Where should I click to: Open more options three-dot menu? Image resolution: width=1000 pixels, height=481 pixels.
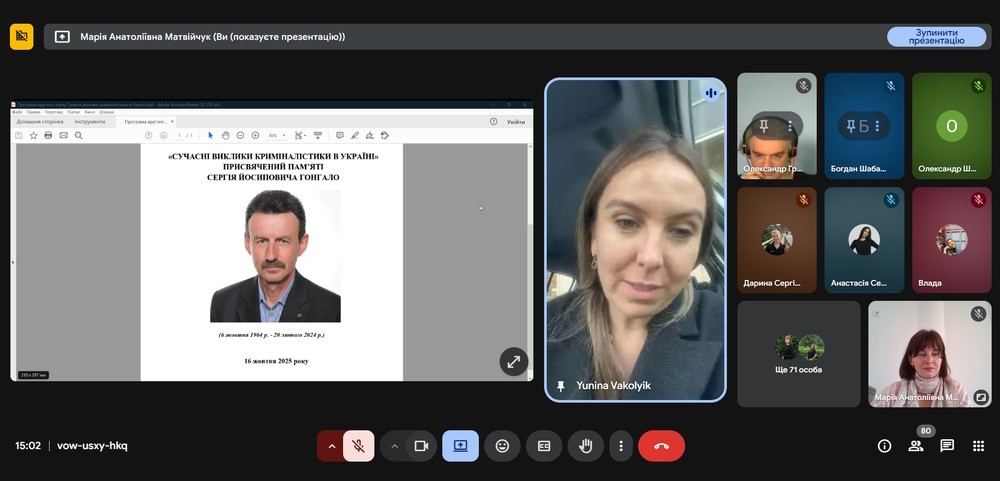click(x=621, y=446)
